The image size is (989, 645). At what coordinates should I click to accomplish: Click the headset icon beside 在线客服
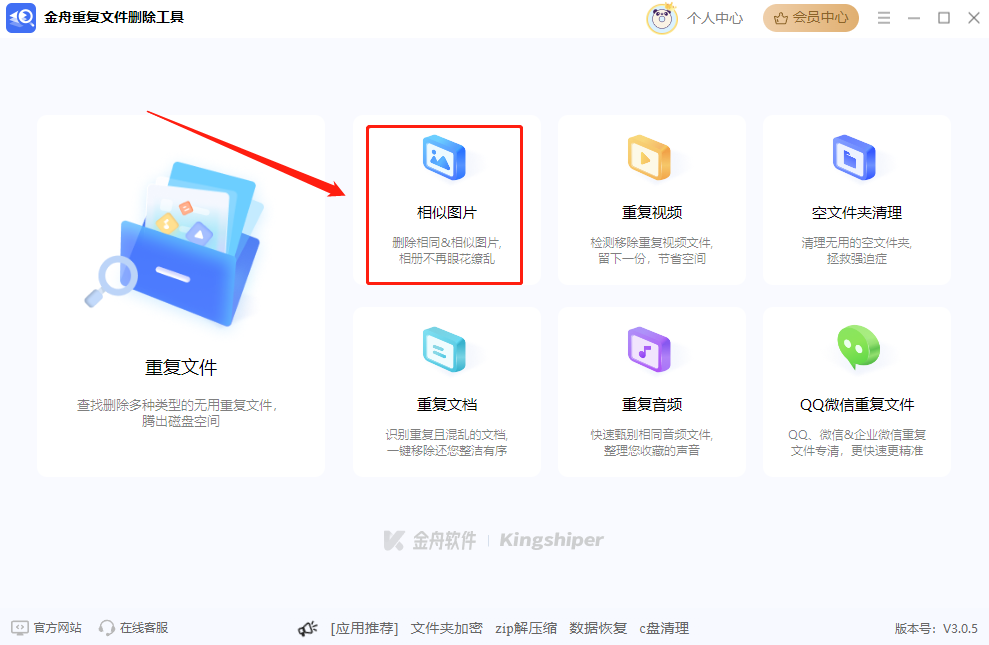coord(106,628)
